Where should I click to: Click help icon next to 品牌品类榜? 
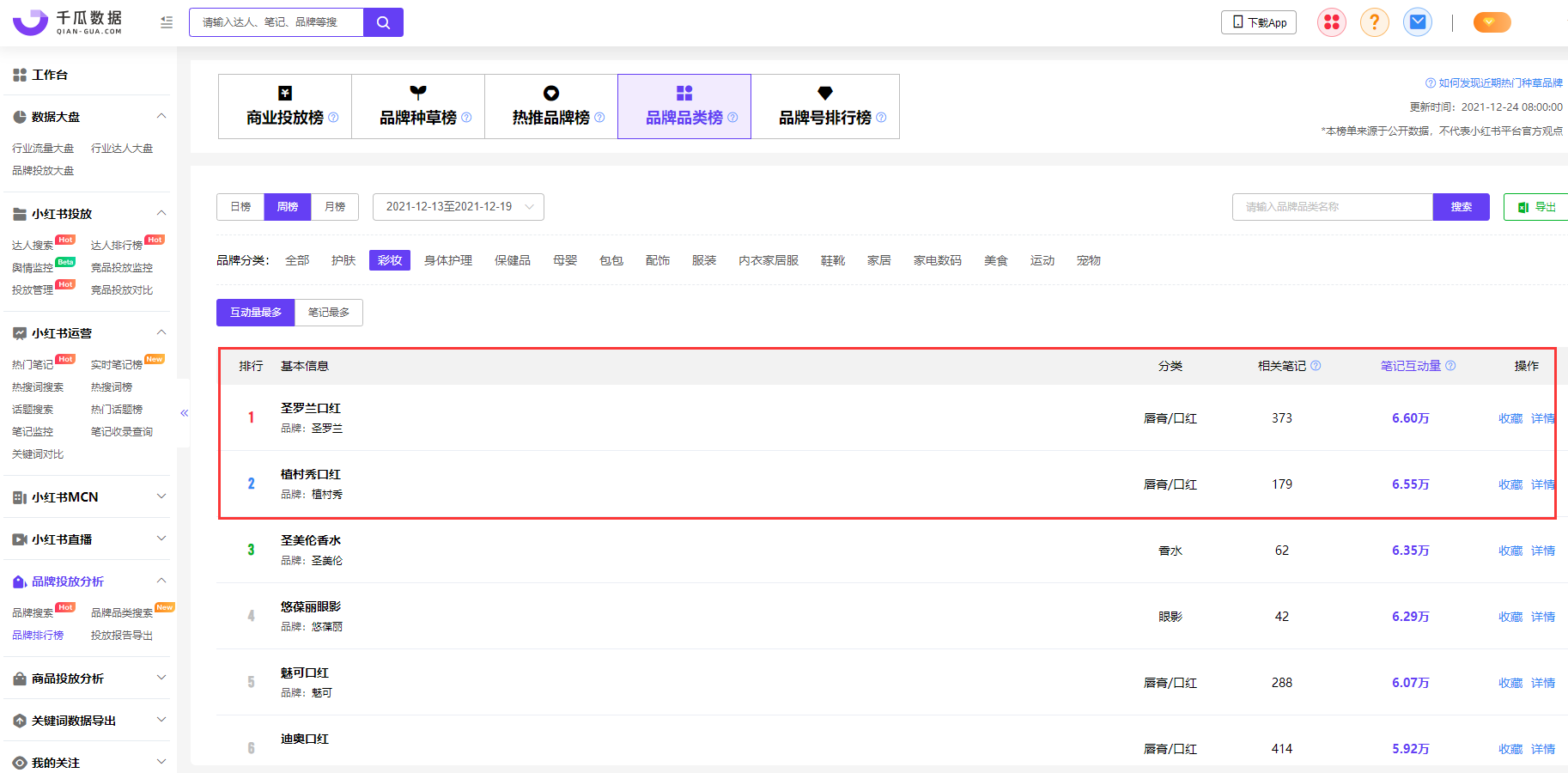coord(732,118)
